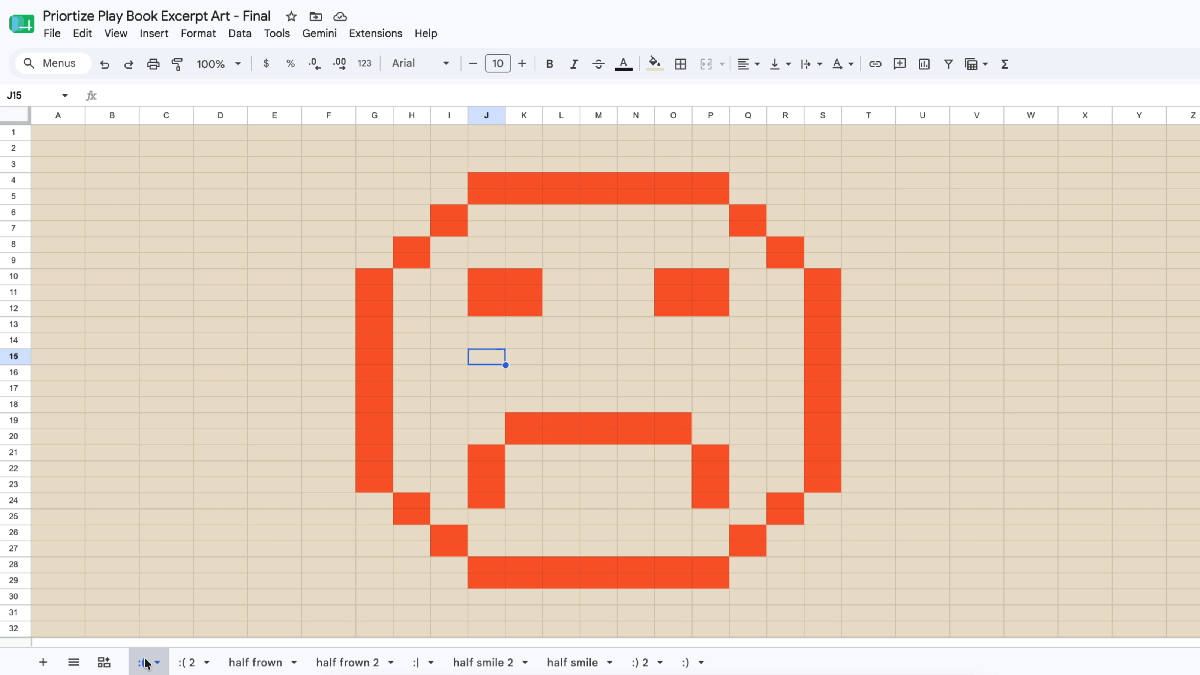Add a new sheet with plus icon
Image resolution: width=1200 pixels, height=675 pixels.
click(x=43, y=662)
